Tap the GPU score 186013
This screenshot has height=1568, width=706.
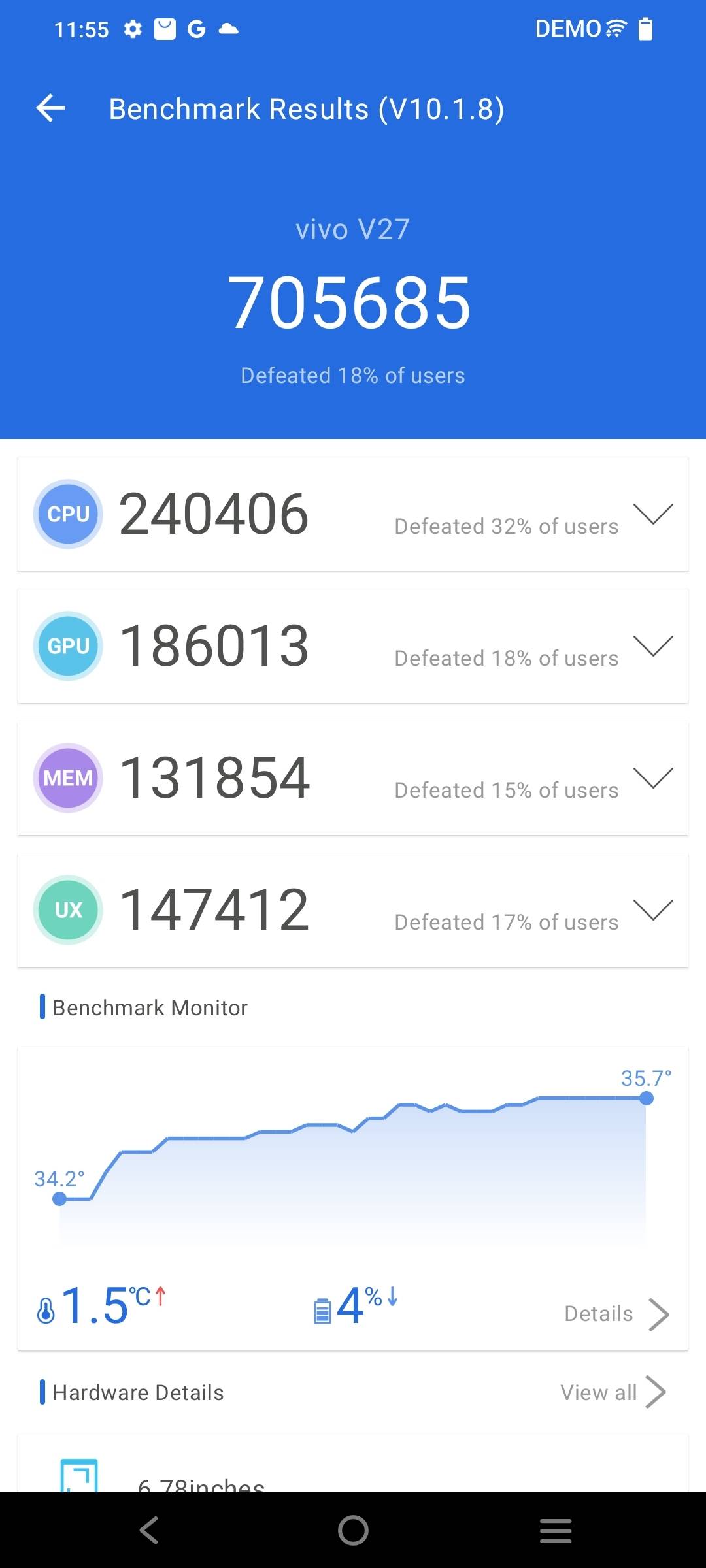pos(214,646)
